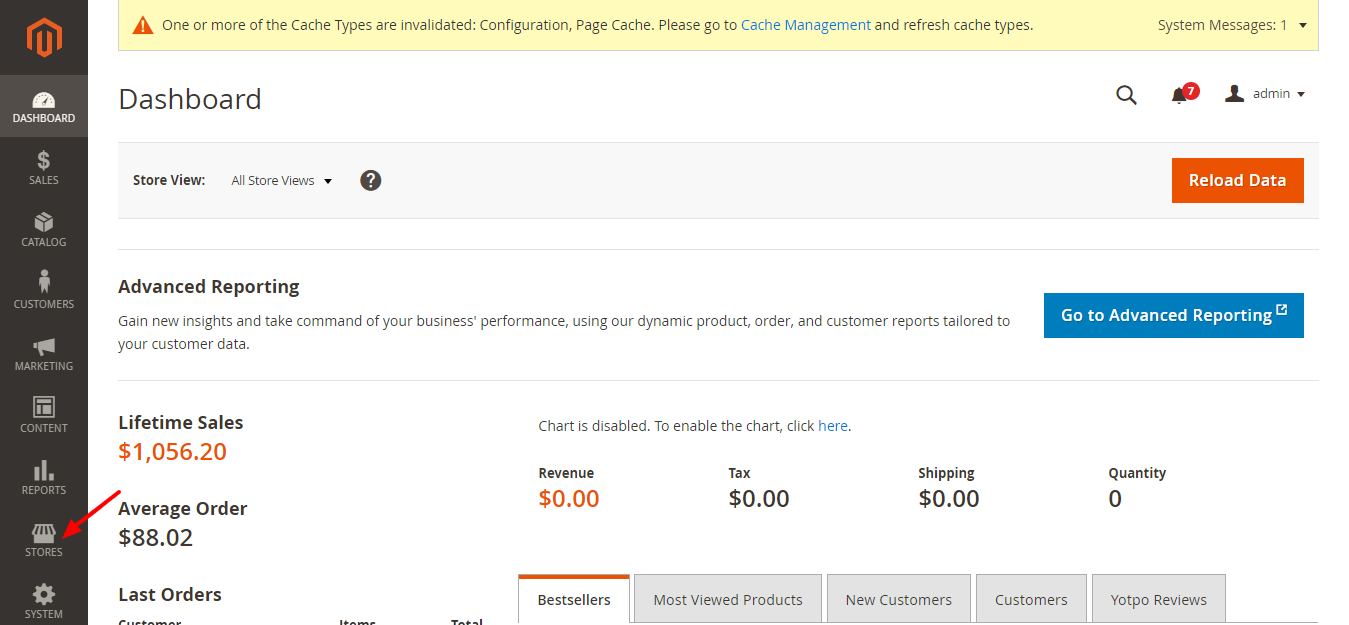The height and width of the screenshot is (625, 1349).
Task: Click Go to Advanced Reporting button
Action: click(x=1173, y=315)
